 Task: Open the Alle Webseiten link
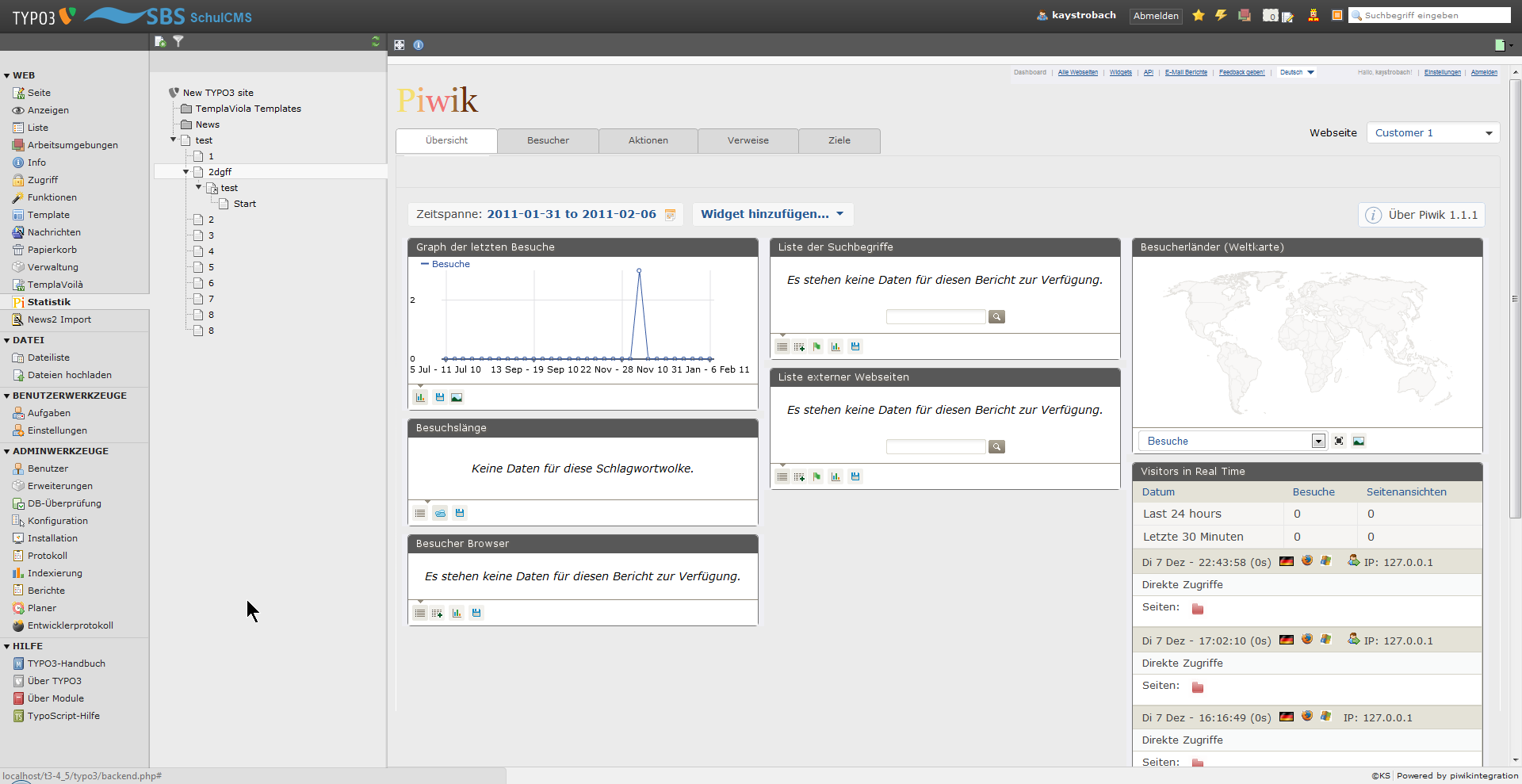1078,72
